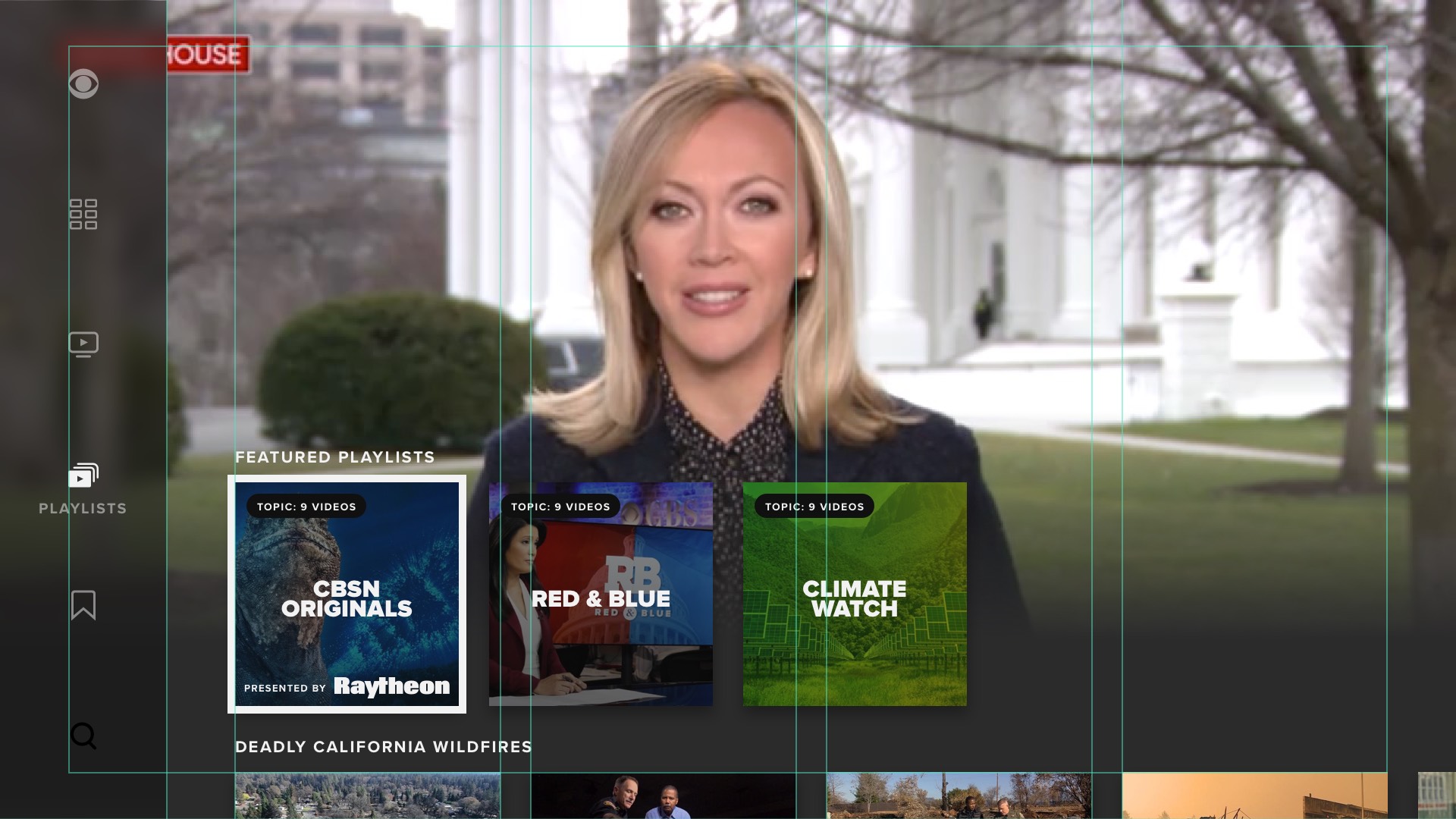The width and height of the screenshot is (1456, 819).
Task: Open the bookmark saved icon
Action: point(83,605)
